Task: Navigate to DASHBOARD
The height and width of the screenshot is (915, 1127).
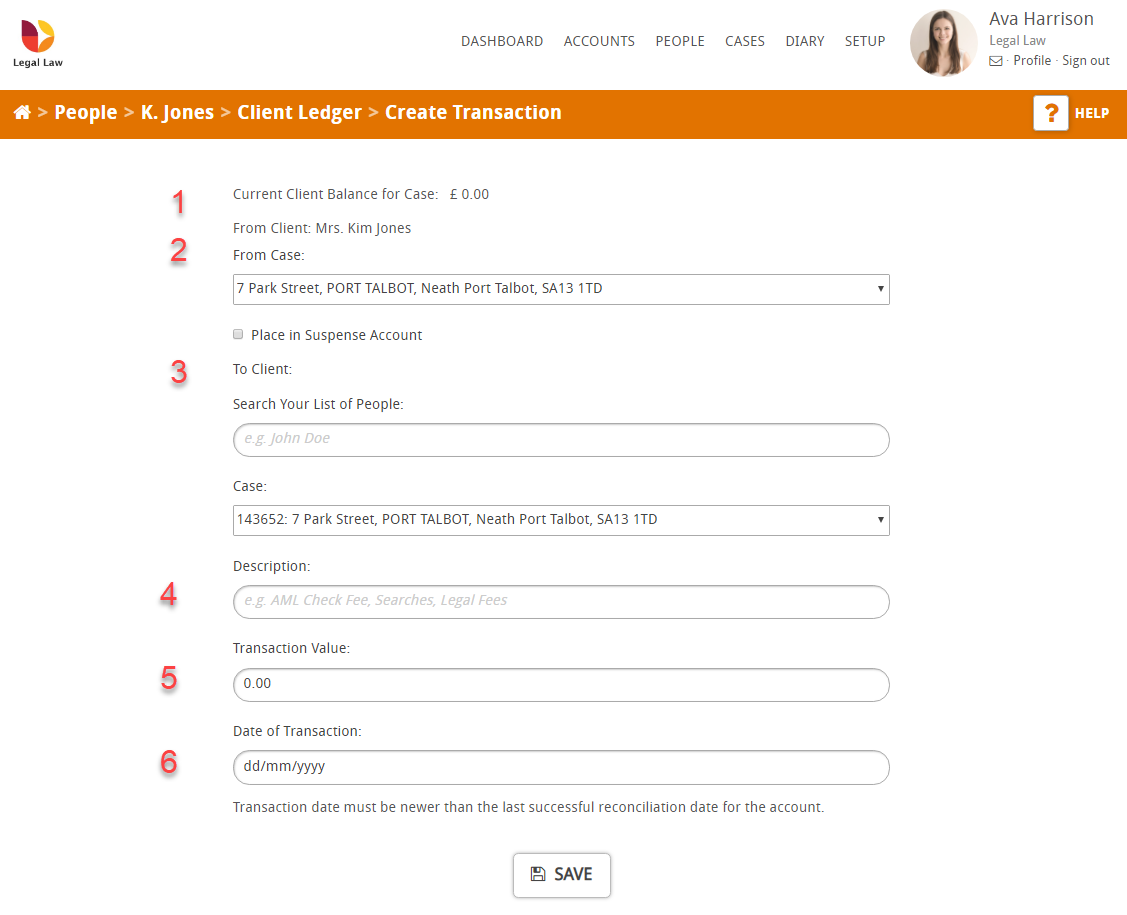Action: [x=502, y=41]
